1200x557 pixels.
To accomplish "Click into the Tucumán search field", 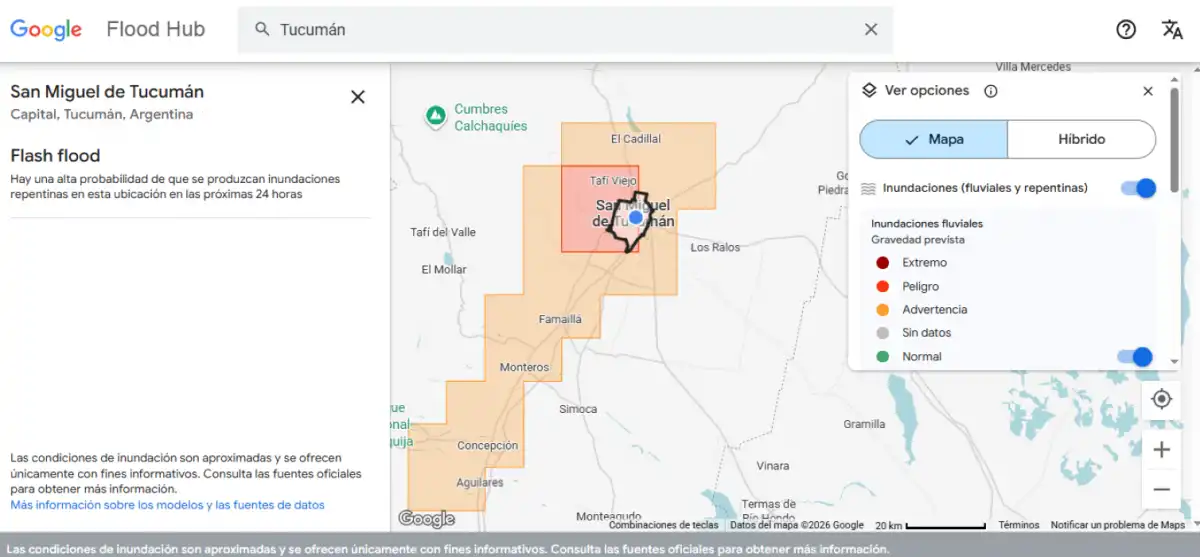I will (565, 29).
